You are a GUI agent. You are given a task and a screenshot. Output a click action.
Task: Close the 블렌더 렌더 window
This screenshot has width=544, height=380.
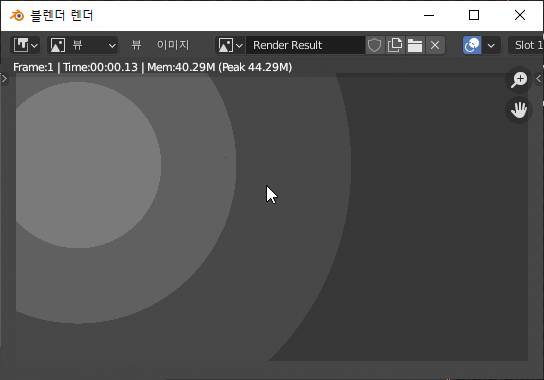(520, 15)
